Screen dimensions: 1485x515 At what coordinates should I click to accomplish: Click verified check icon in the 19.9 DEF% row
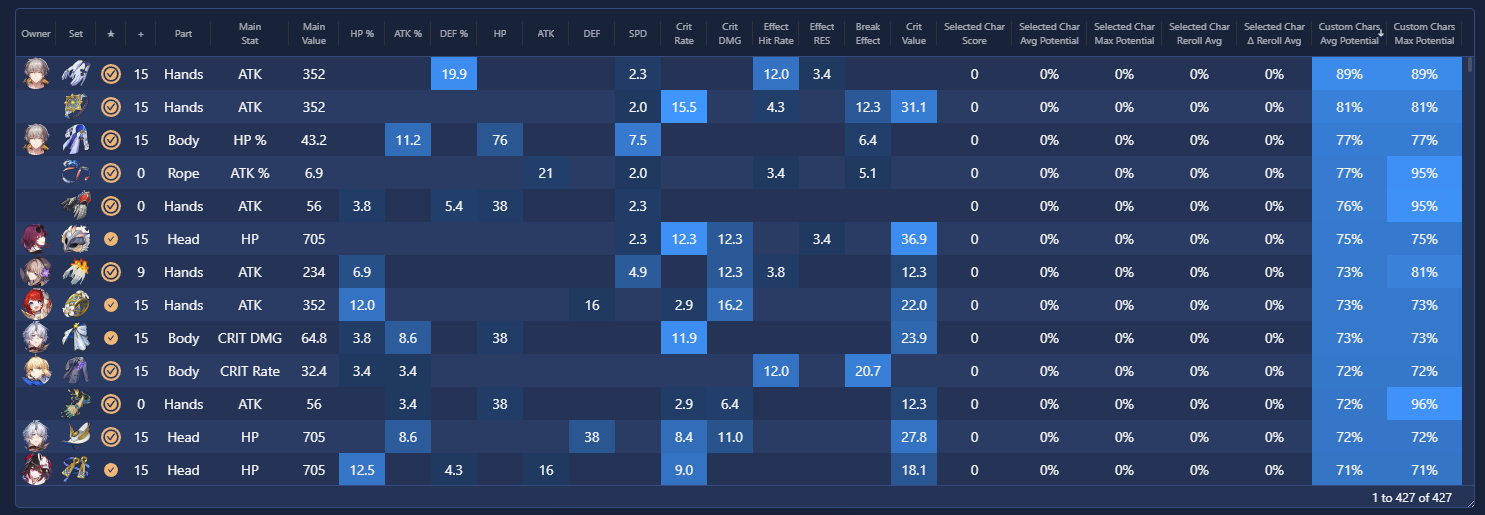tap(111, 74)
